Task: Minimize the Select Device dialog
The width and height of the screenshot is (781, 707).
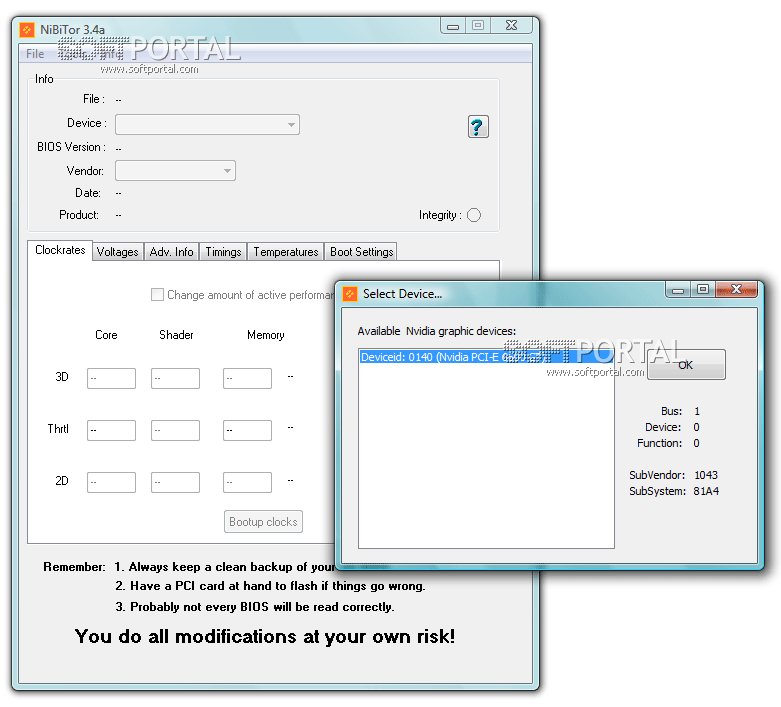Action: pyautogui.click(x=678, y=289)
